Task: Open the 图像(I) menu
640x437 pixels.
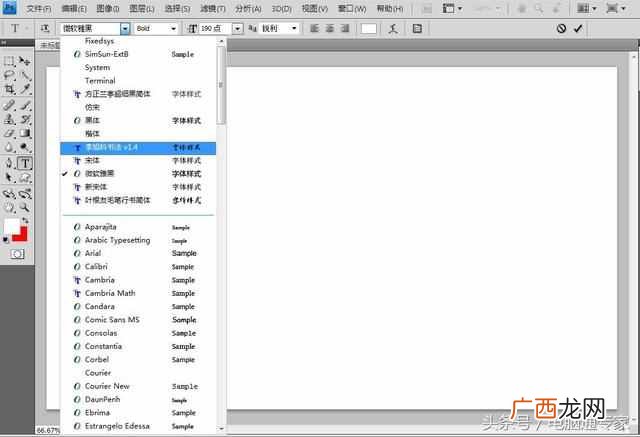Action: [108, 9]
